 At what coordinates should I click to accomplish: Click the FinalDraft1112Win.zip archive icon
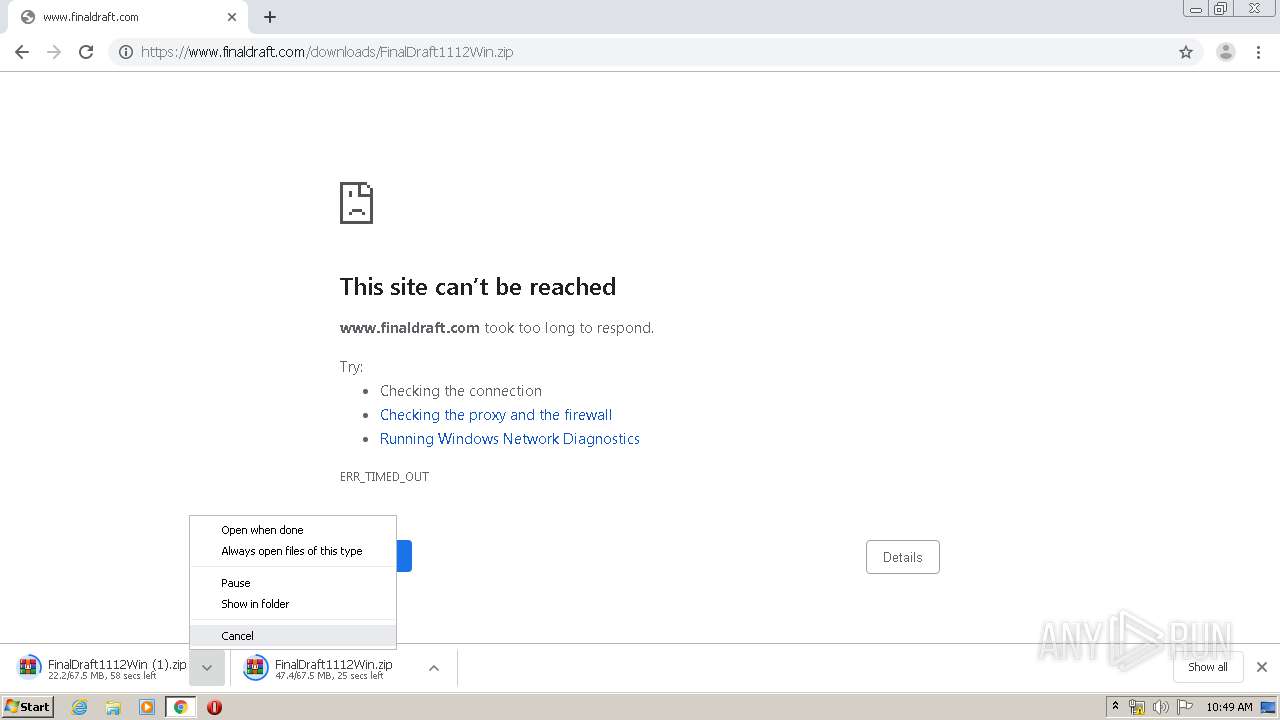(256, 668)
